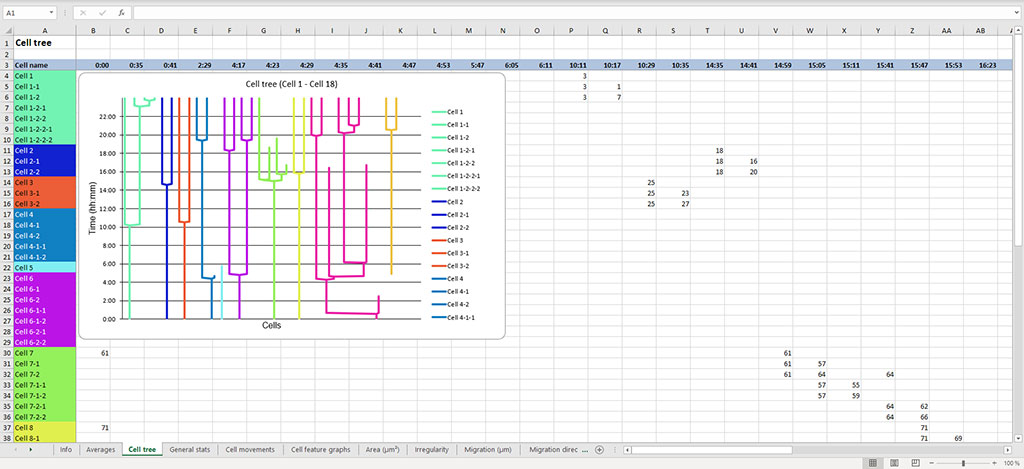1024x469 pixels.
Task: Click the 22:00 label on chart axis
Action: [107, 117]
